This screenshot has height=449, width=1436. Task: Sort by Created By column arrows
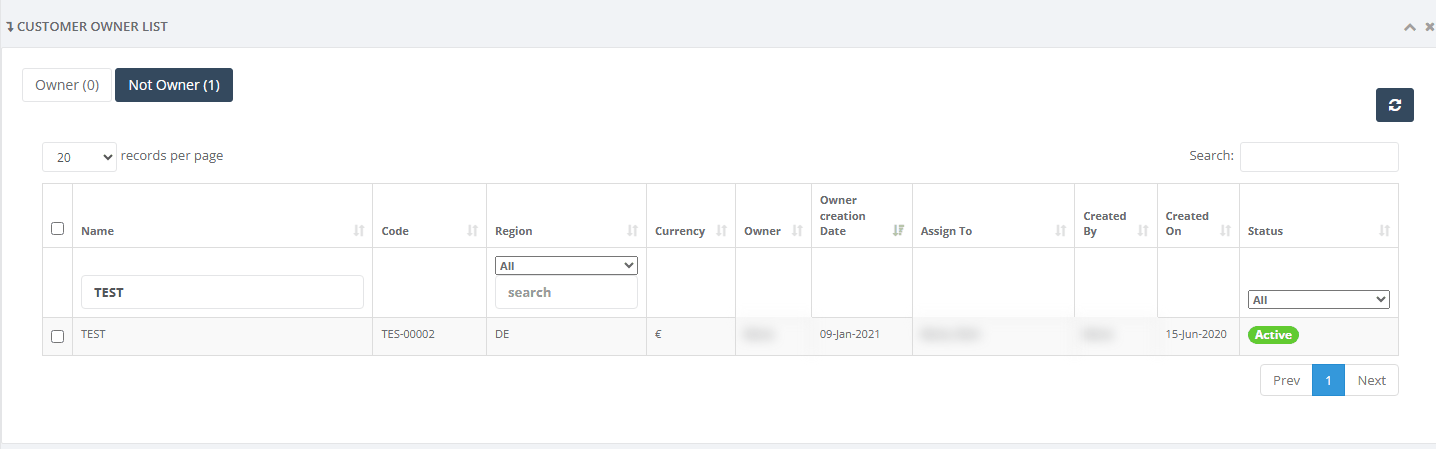1143,231
